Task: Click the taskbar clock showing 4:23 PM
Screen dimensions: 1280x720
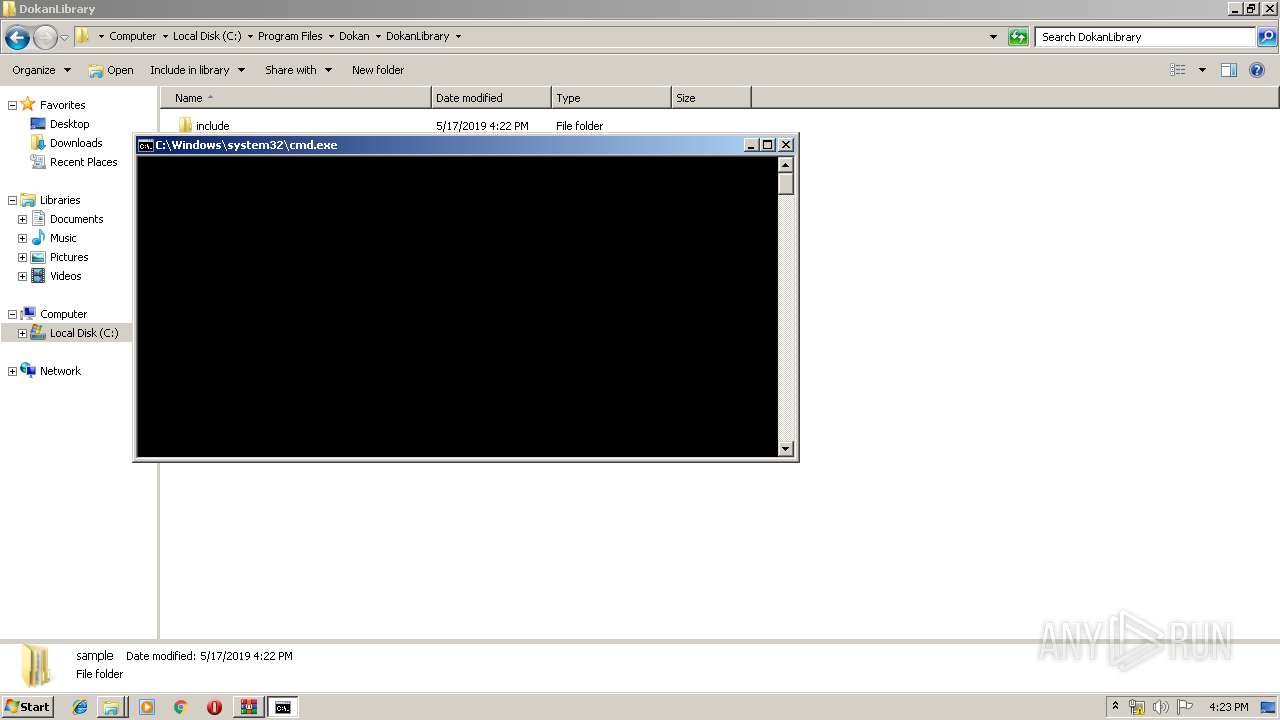Action: pos(1228,707)
